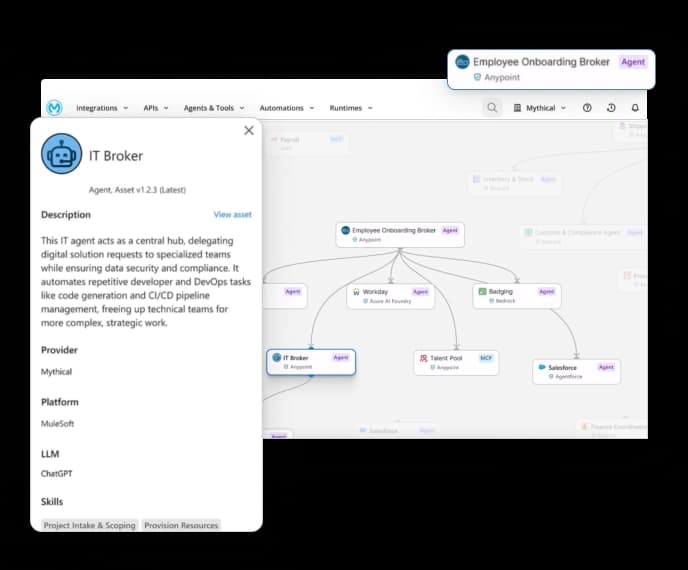This screenshot has height=570, width=688.
Task: Click the Agent badge on Badging node
Action: click(547, 291)
